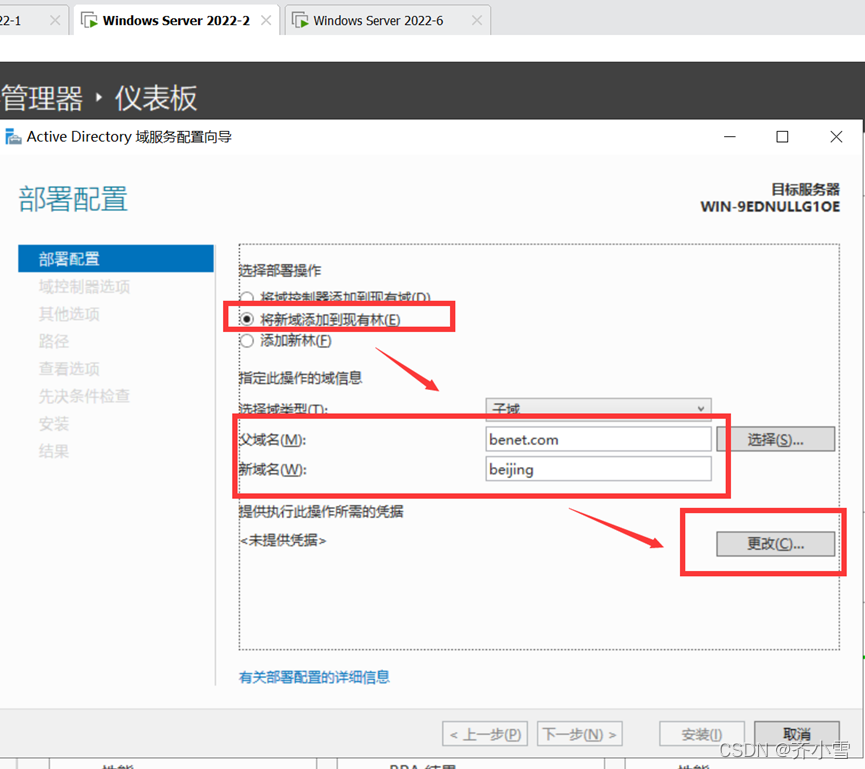The image size is (865, 769).
Task: Select the 安装 step in sidebar
Action: (54, 424)
